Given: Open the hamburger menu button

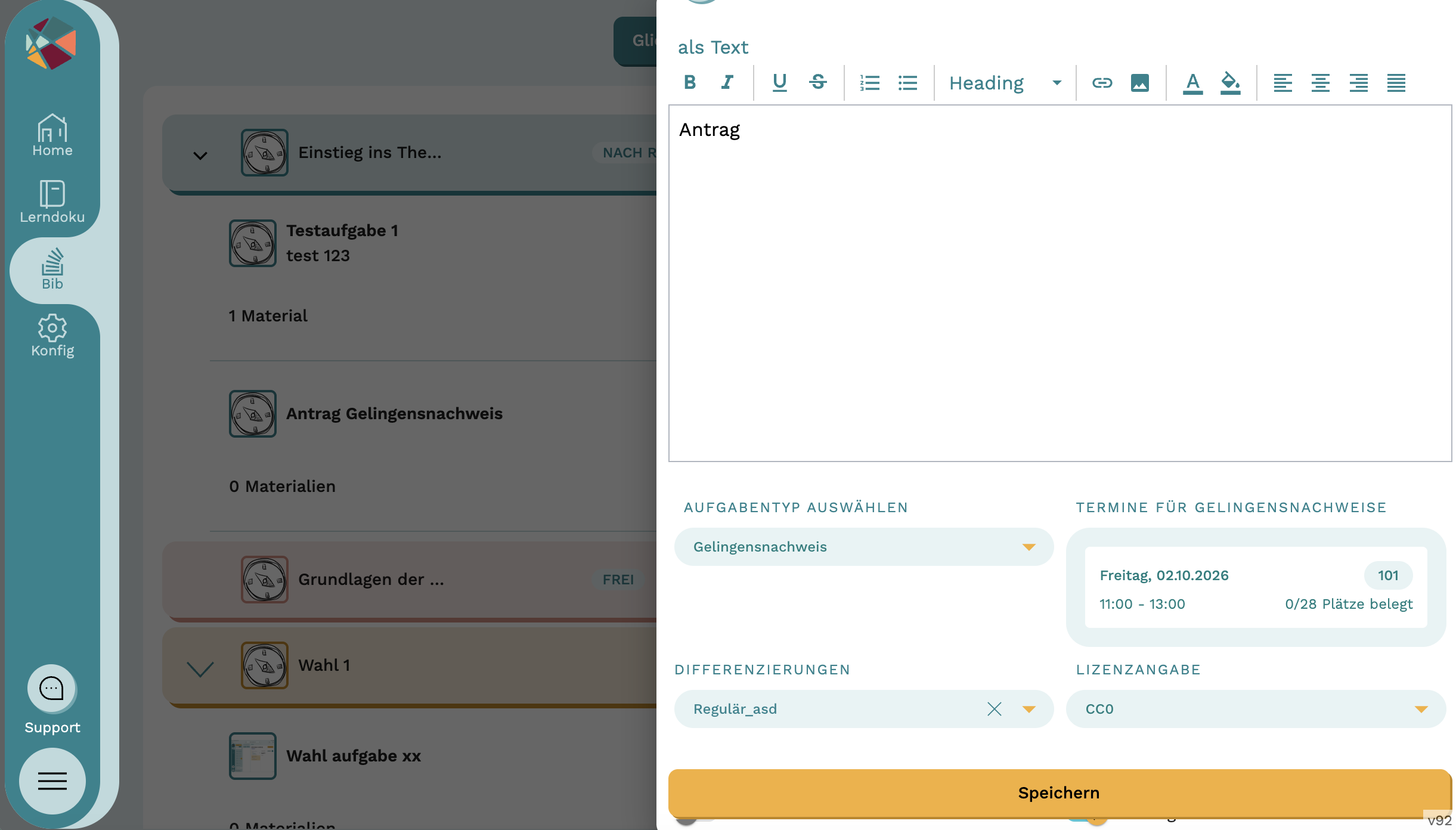Looking at the screenshot, I should pyautogui.click(x=52, y=781).
